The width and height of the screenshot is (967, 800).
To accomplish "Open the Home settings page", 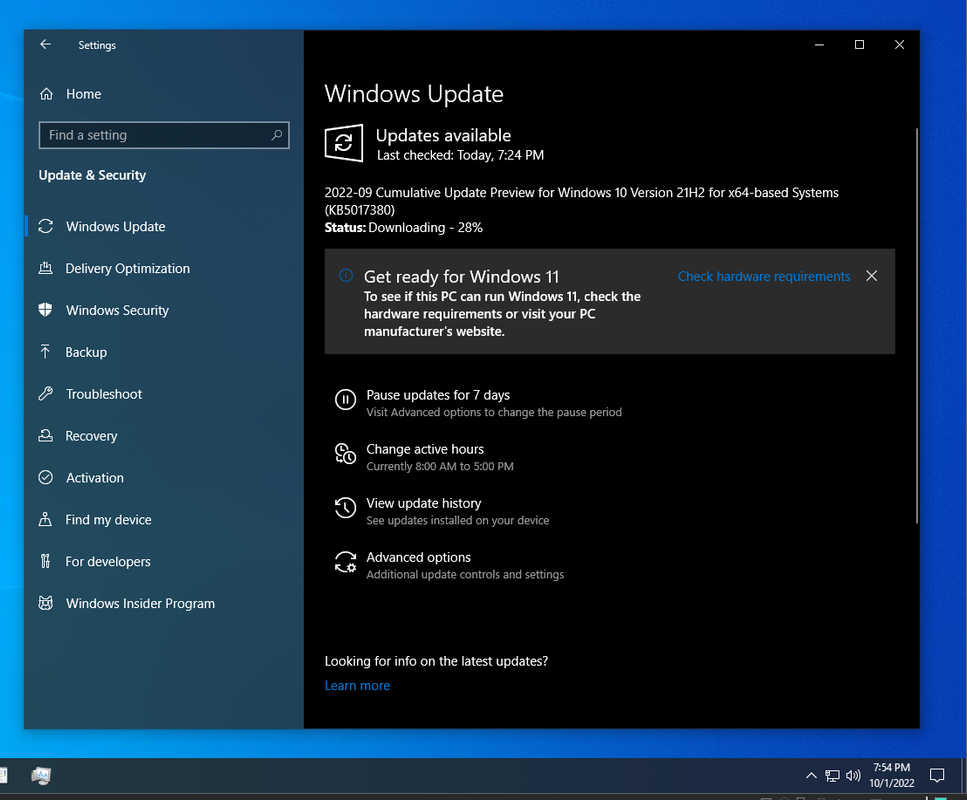I will coord(83,94).
